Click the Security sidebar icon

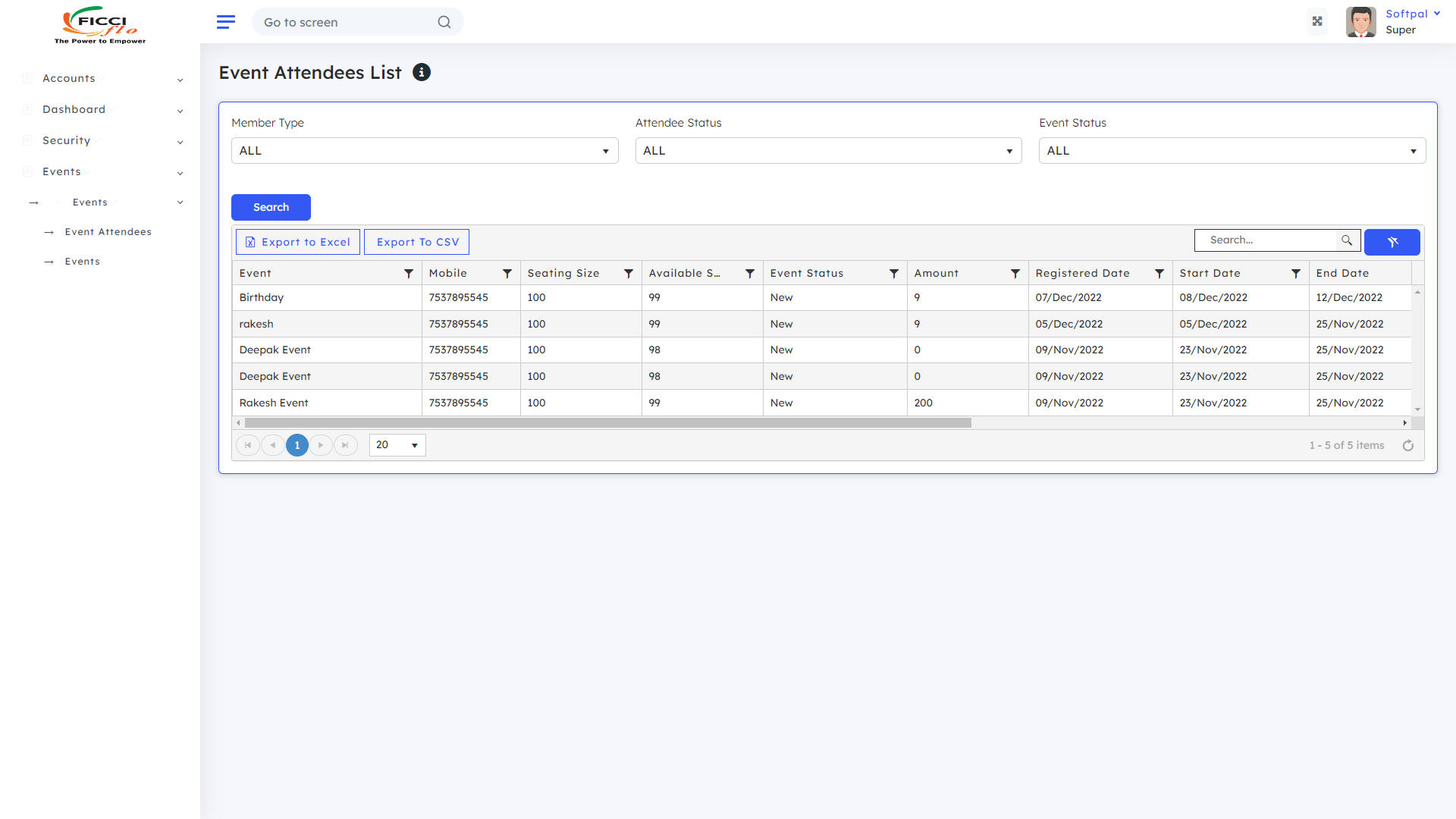[x=27, y=140]
